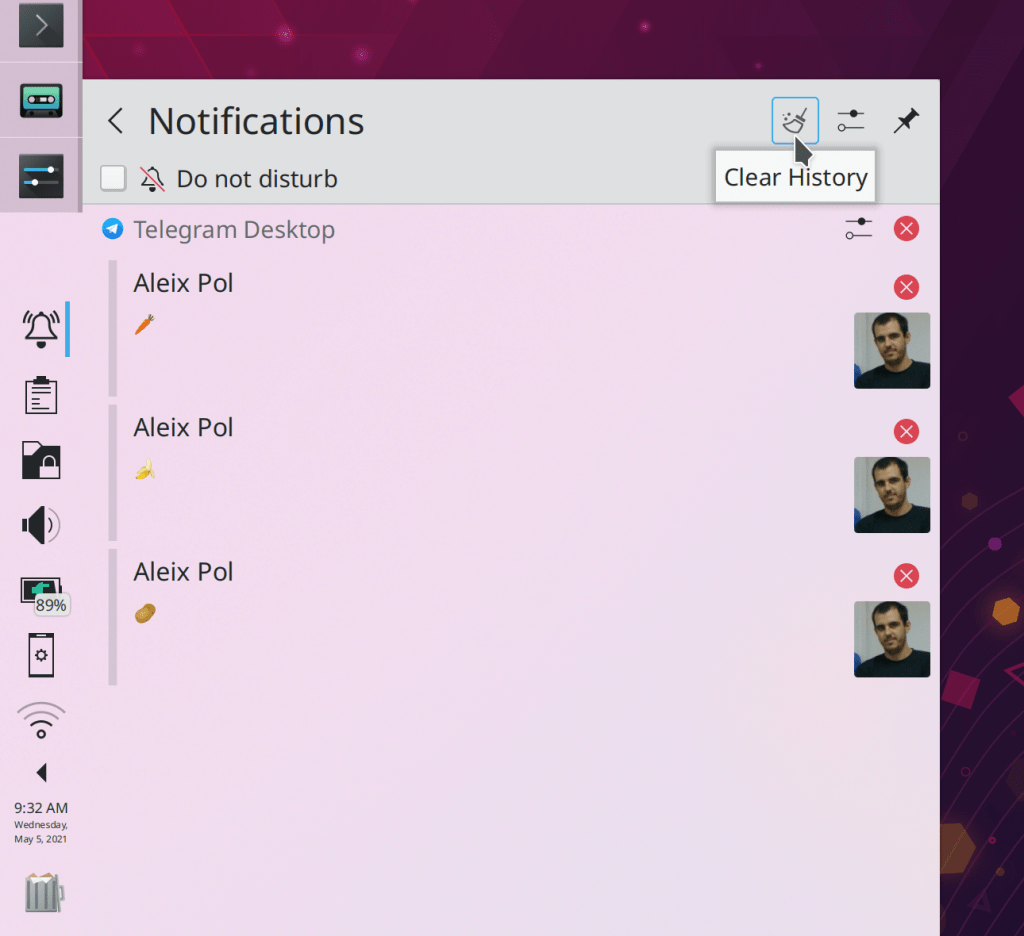
Task: Dismiss all Telegram Desktop notifications
Action: pos(906,229)
